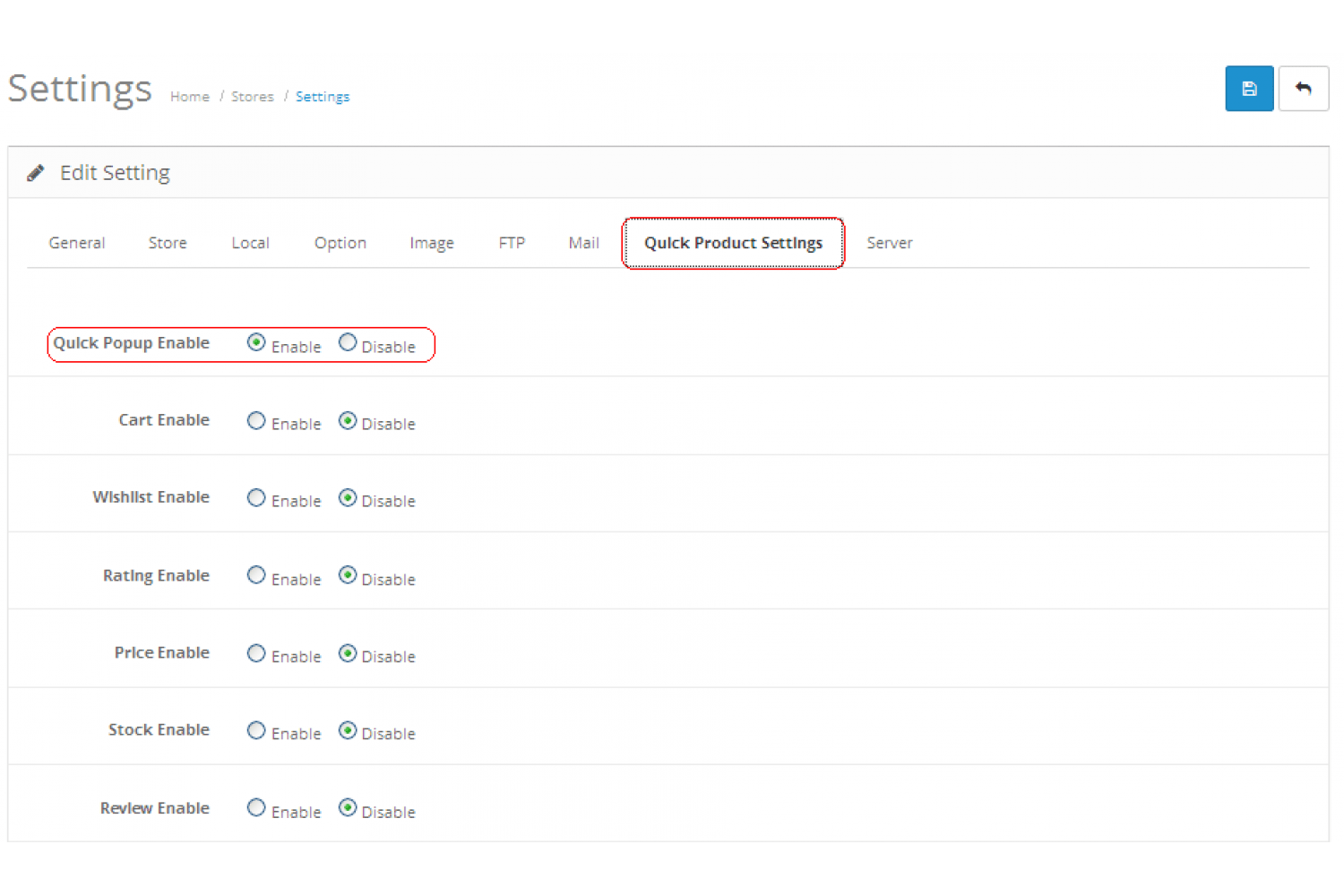Enable the Cart option
The width and height of the screenshot is (1344, 896).
click(x=255, y=420)
